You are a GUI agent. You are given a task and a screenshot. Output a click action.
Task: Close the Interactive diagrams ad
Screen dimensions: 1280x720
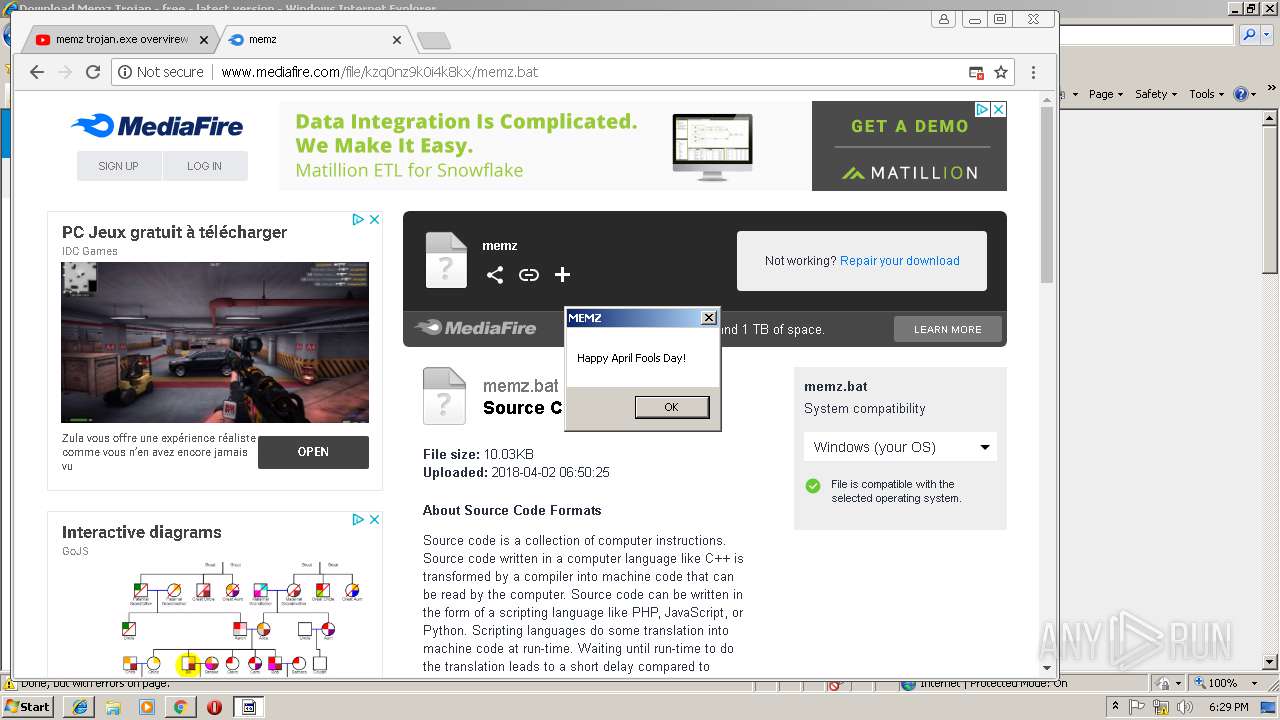pyautogui.click(x=375, y=519)
